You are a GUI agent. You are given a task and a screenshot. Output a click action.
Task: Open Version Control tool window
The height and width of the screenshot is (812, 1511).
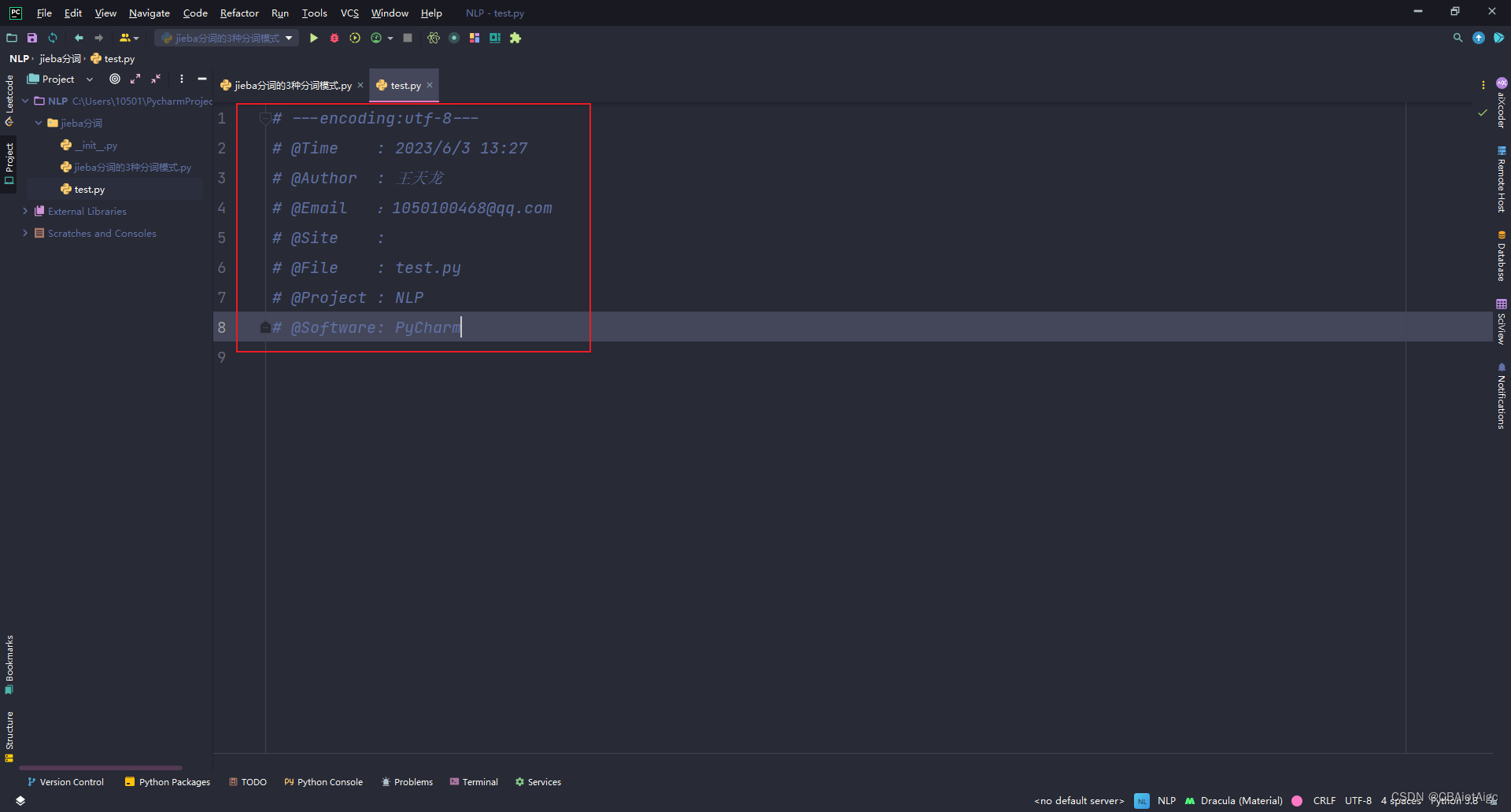coord(65,781)
